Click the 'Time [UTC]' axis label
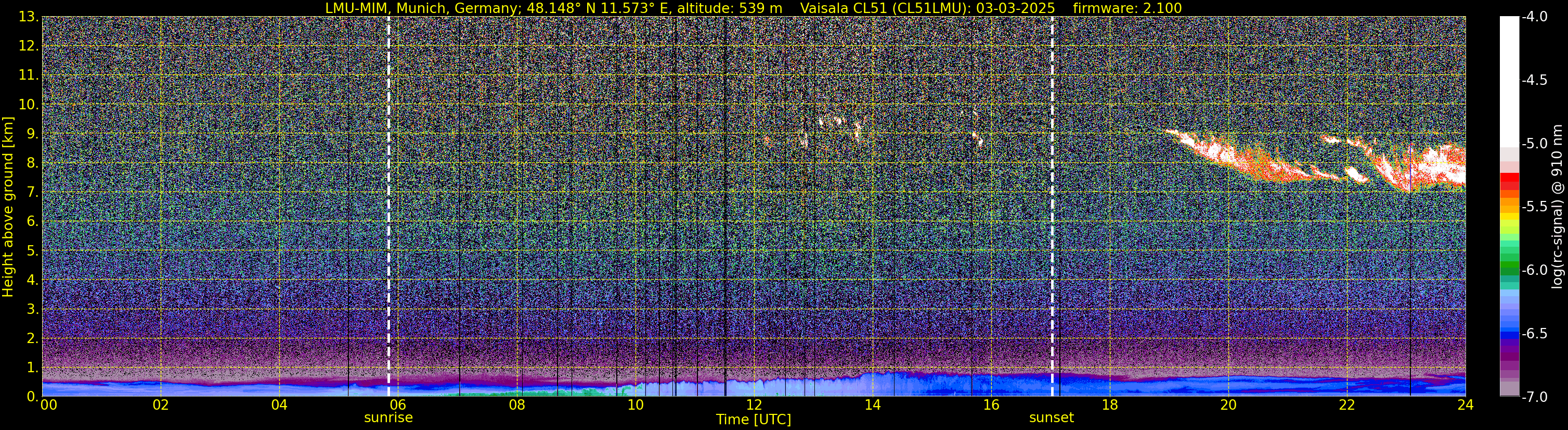The width and height of the screenshot is (1568, 430). click(754, 419)
